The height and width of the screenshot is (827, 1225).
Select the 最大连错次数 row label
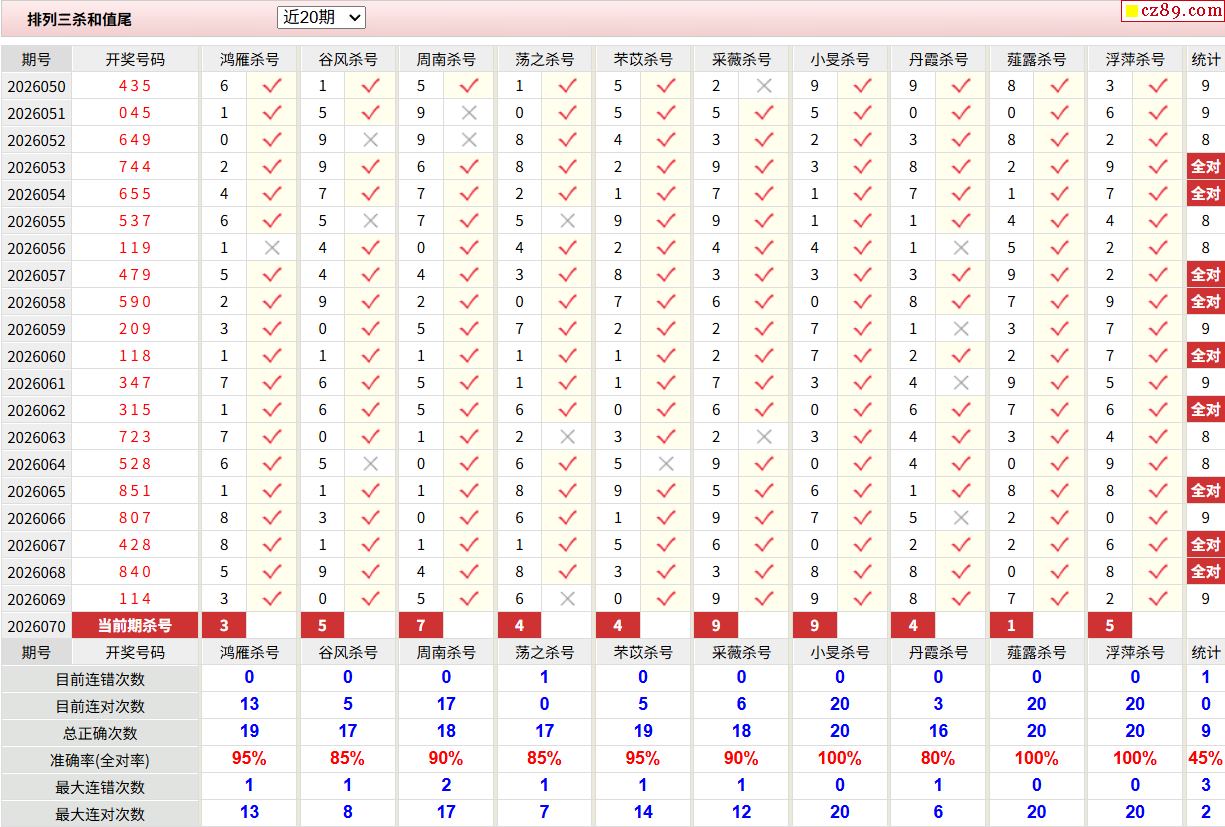[100, 787]
